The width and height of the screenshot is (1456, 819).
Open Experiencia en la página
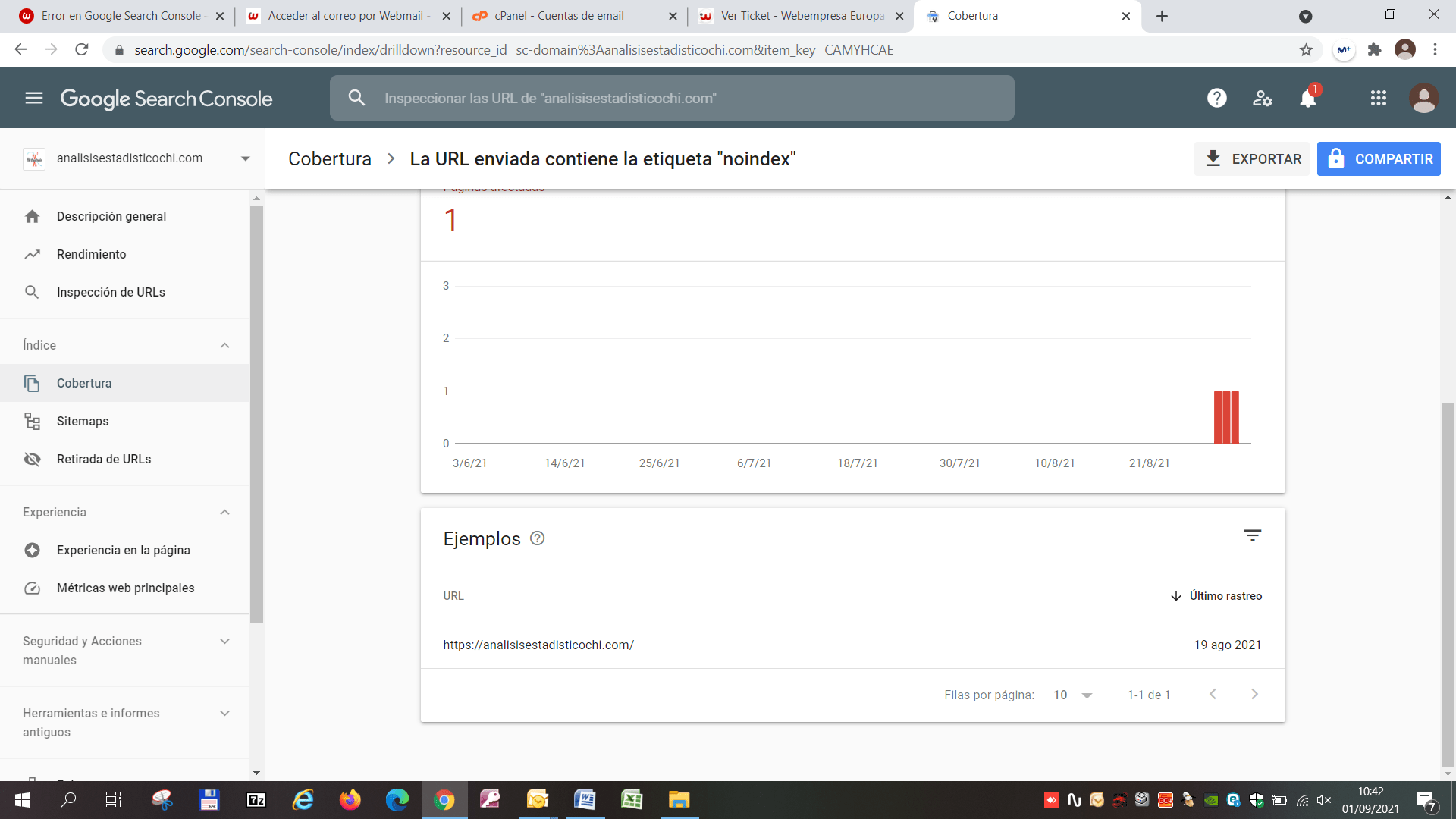(x=124, y=550)
